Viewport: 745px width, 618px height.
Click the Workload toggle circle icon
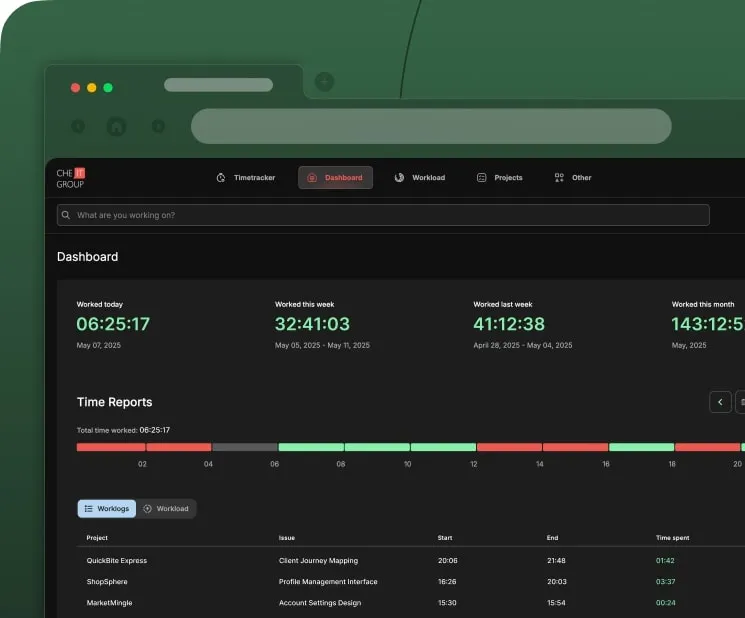point(147,509)
